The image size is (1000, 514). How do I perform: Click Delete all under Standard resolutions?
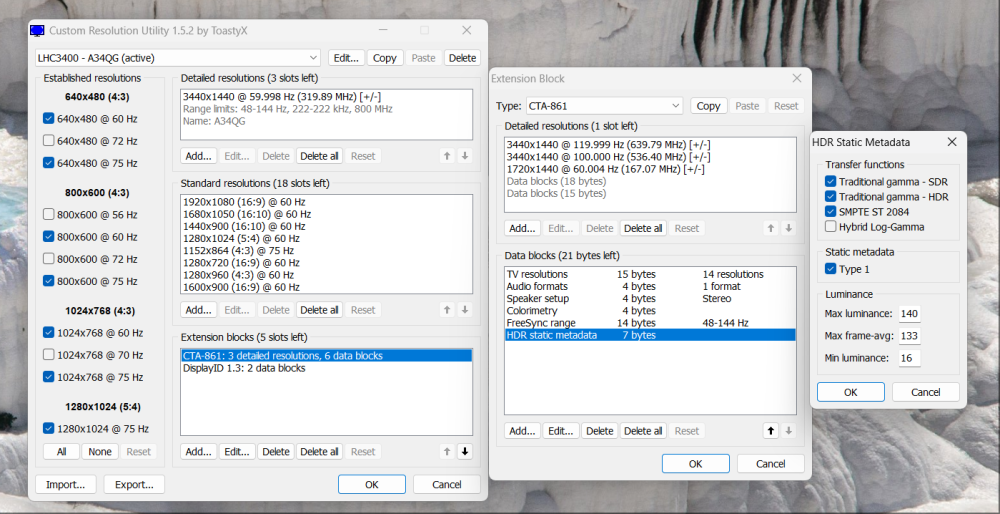coord(320,310)
